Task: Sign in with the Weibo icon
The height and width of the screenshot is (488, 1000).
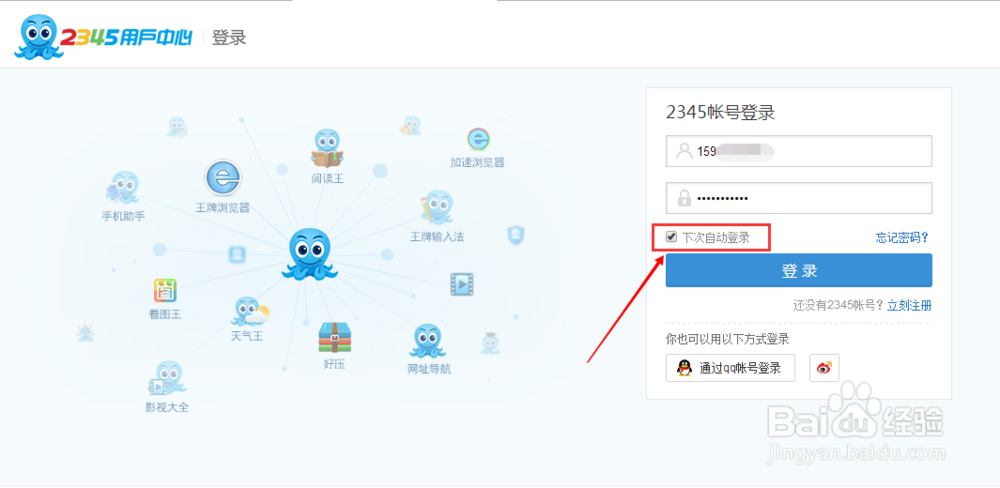Action: [x=824, y=368]
